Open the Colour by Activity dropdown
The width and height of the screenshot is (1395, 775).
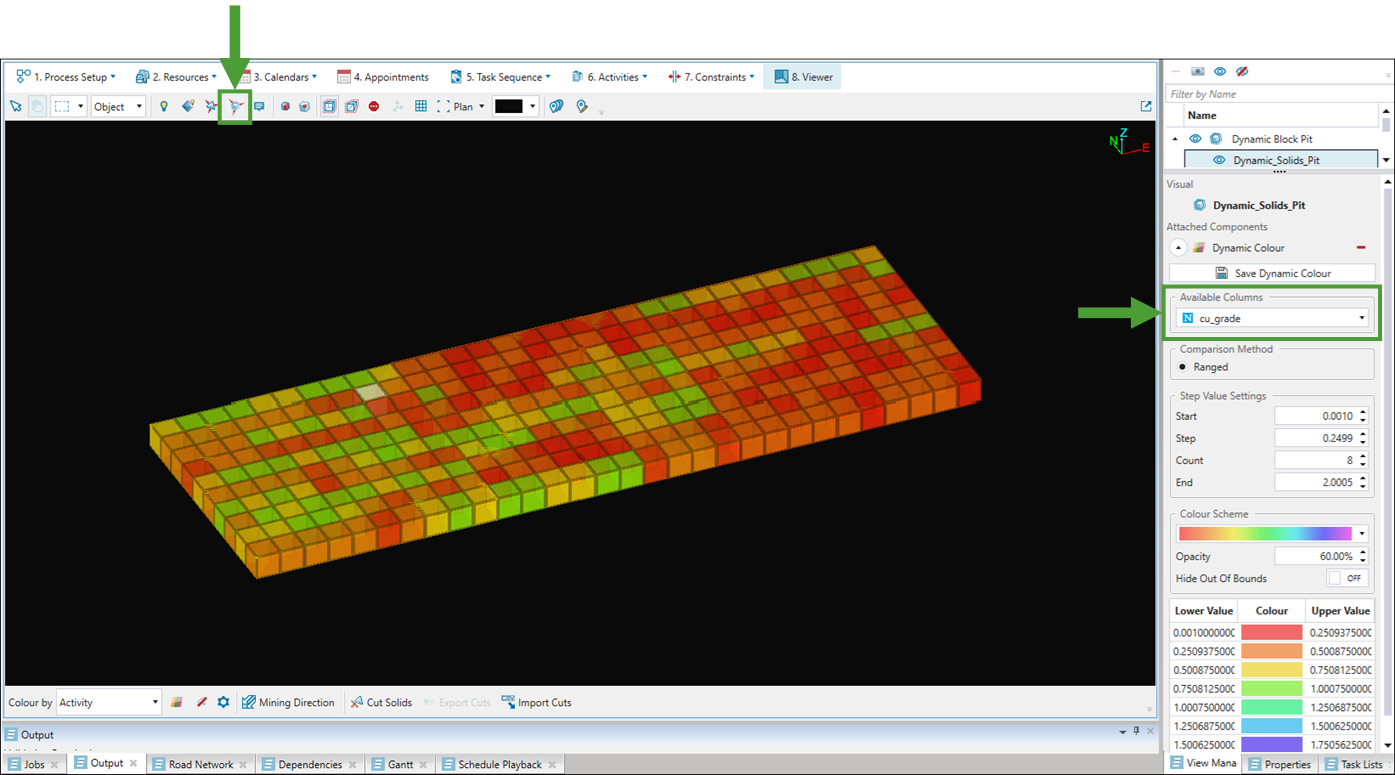[x=108, y=702]
